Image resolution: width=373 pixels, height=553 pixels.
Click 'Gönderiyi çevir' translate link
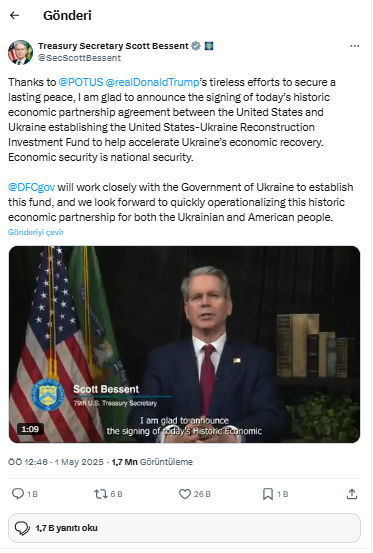36,232
